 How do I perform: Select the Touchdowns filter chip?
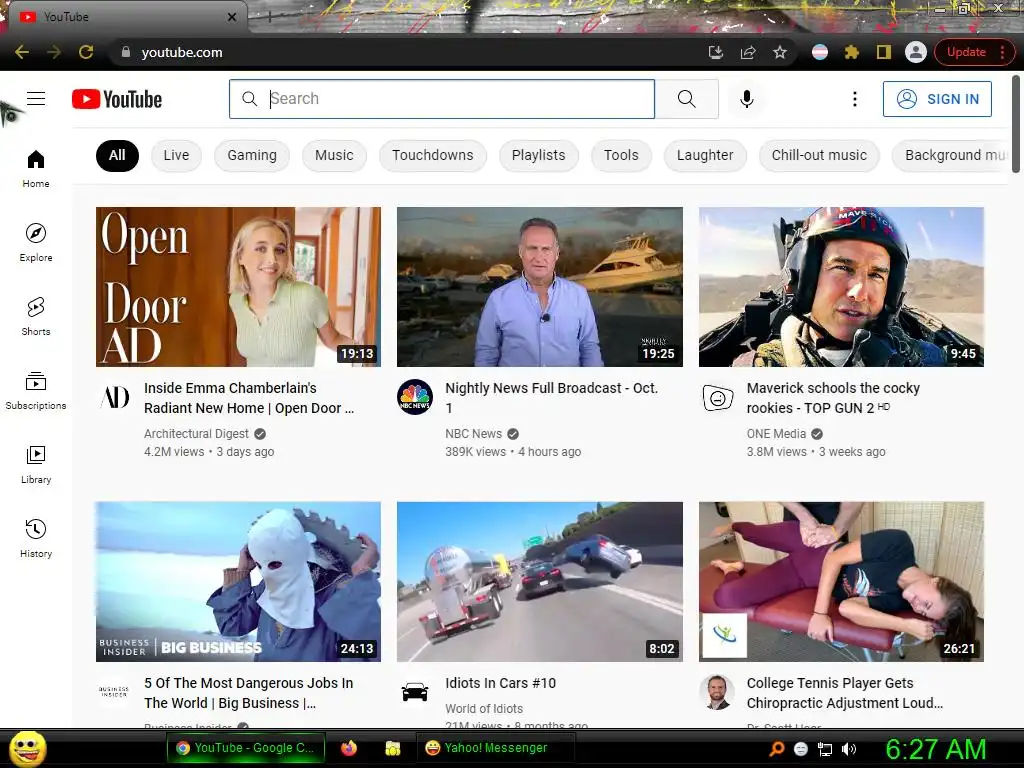coord(432,155)
